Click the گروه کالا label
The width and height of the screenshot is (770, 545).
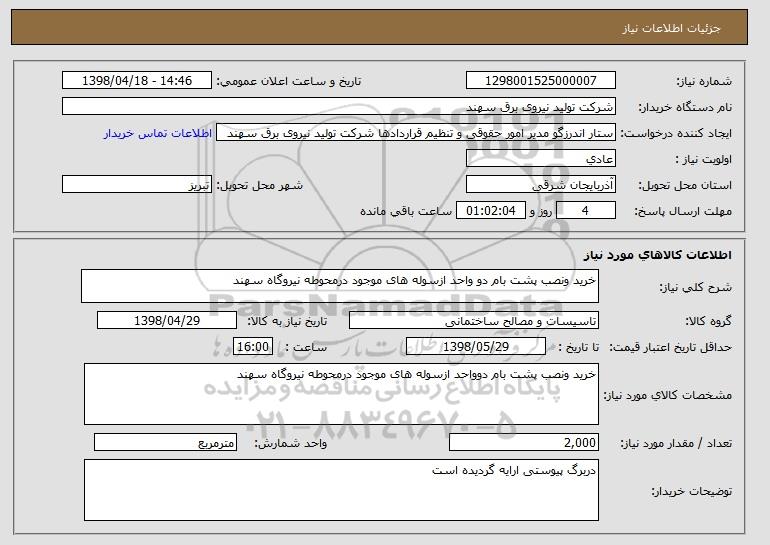(708, 322)
